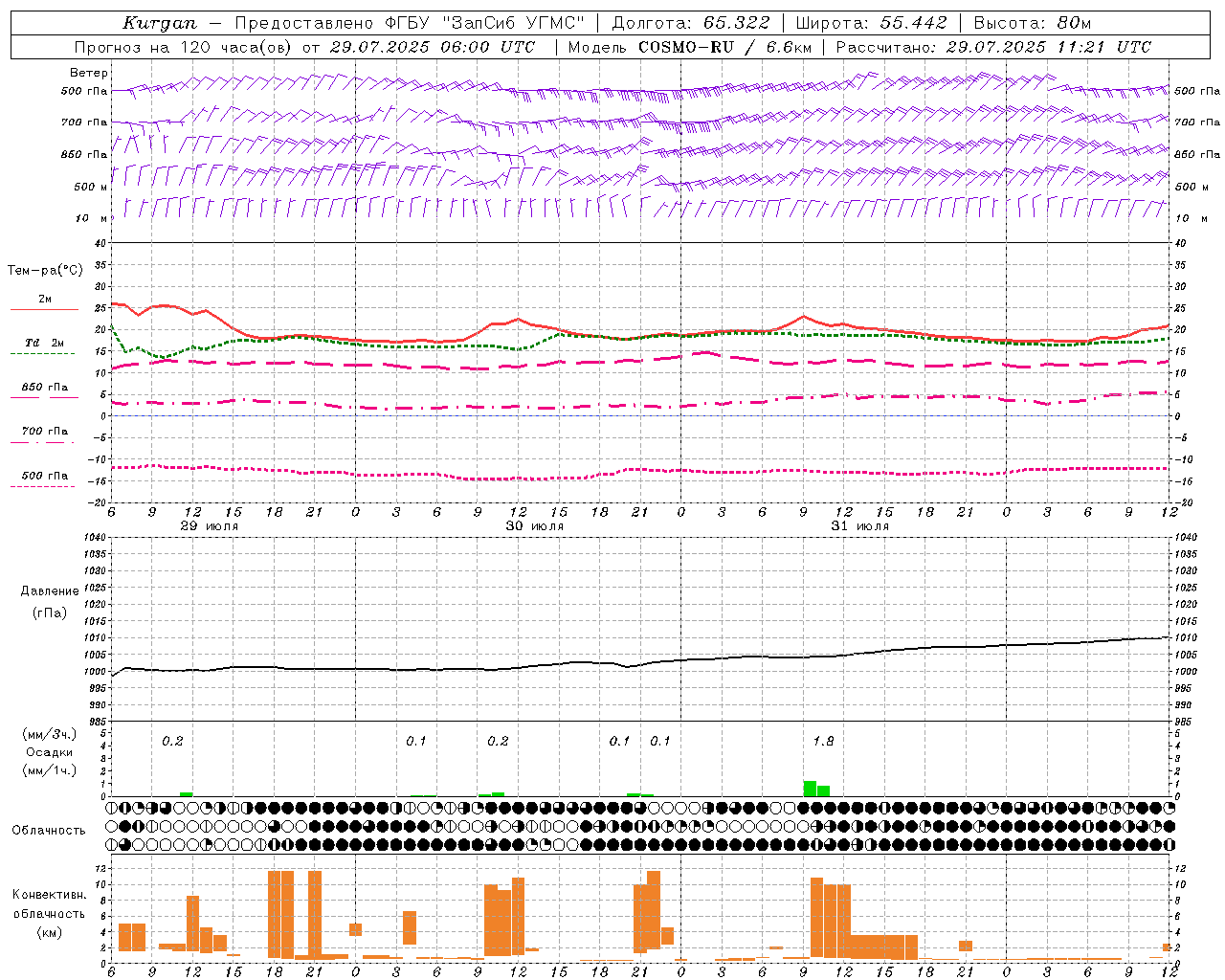The image size is (1225, 980).
Task: Click the (гПа) unit label under Давление
Action: tap(50, 612)
